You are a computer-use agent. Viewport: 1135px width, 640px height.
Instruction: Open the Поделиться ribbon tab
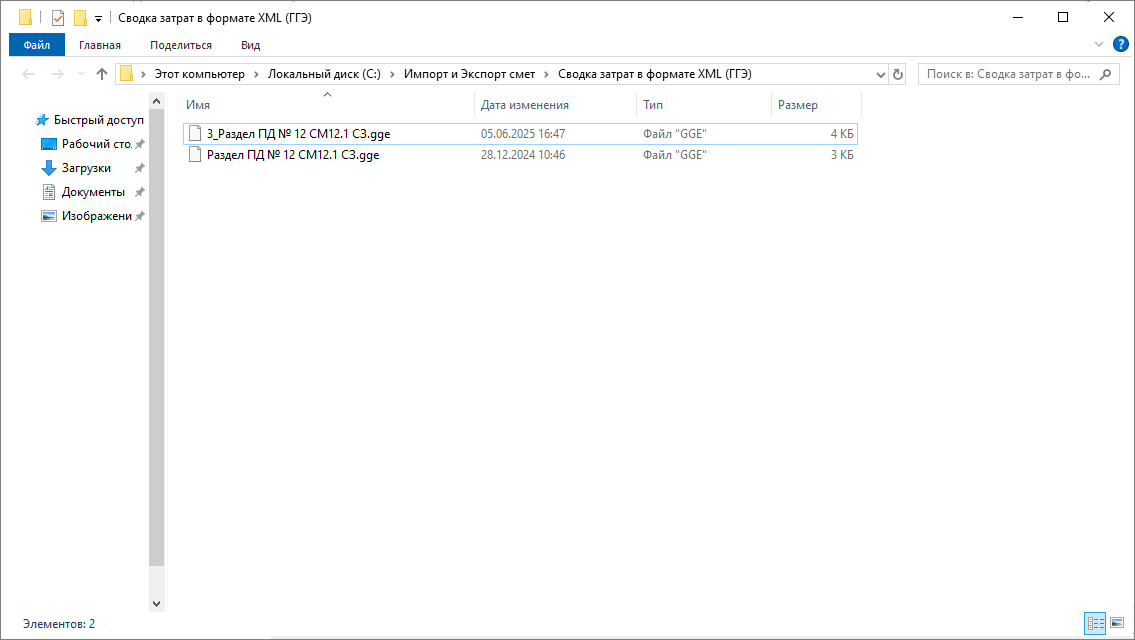point(181,45)
